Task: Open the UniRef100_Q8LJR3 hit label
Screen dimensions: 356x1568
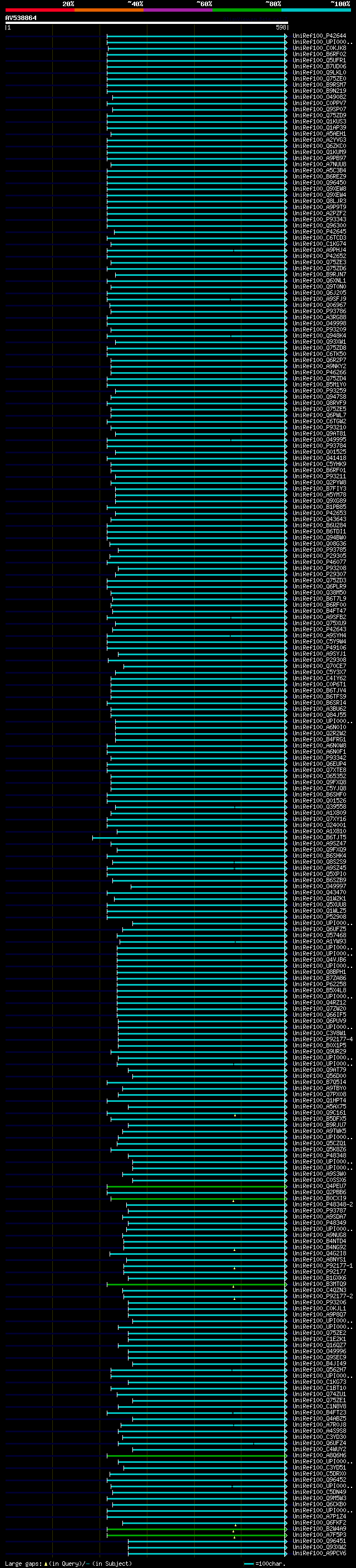Action: coord(319,201)
